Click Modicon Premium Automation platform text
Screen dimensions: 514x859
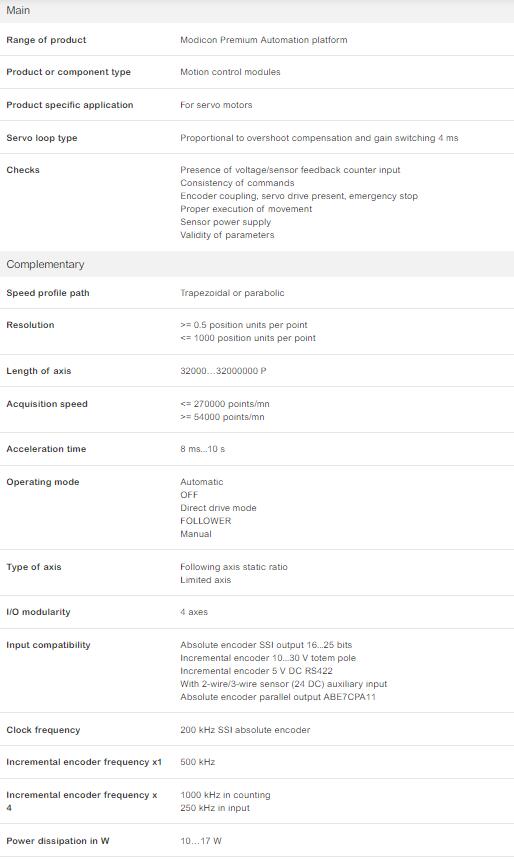(264, 40)
